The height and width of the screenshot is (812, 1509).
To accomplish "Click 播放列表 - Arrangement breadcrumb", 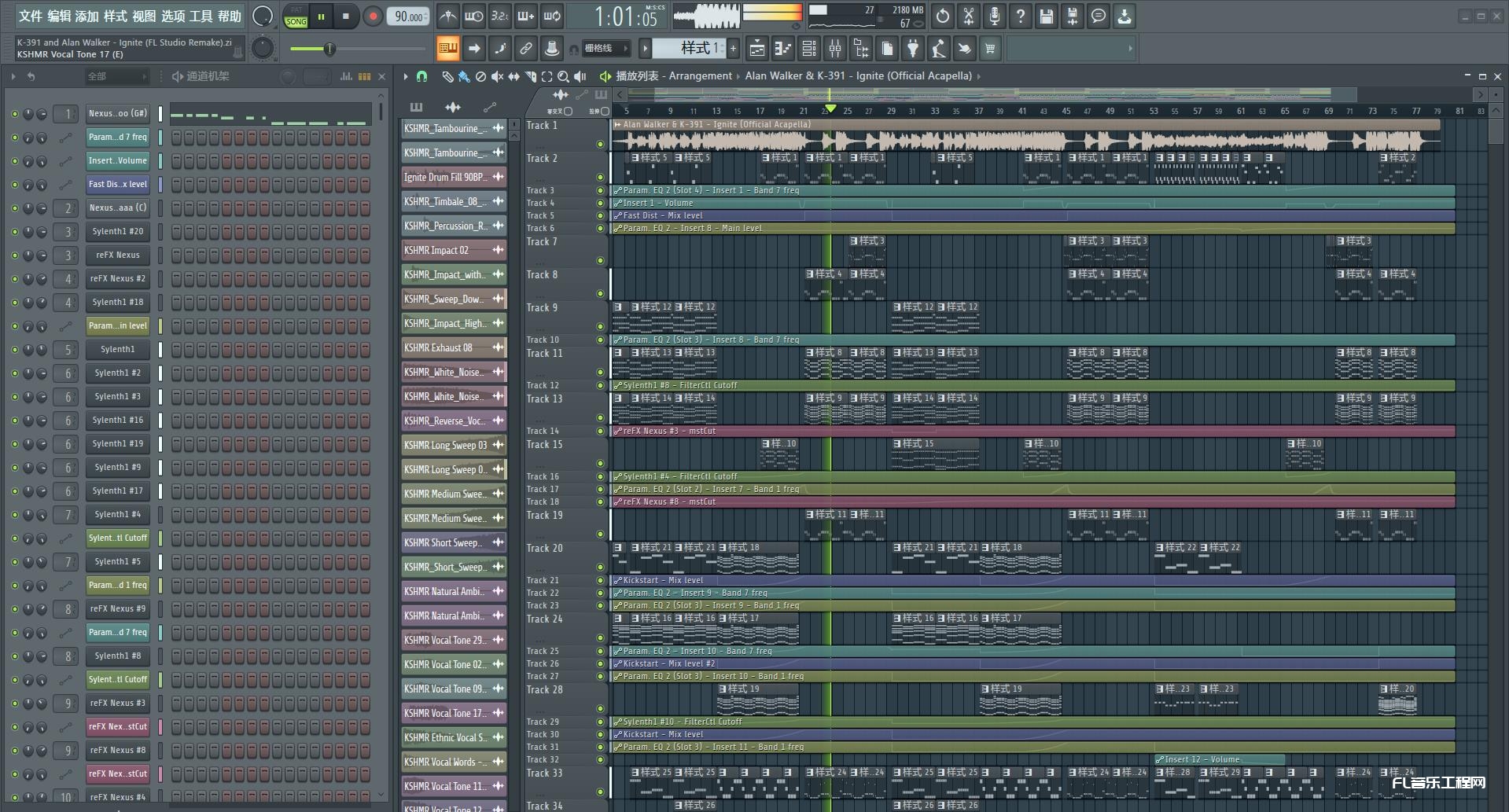I will [x=674, y=76].
